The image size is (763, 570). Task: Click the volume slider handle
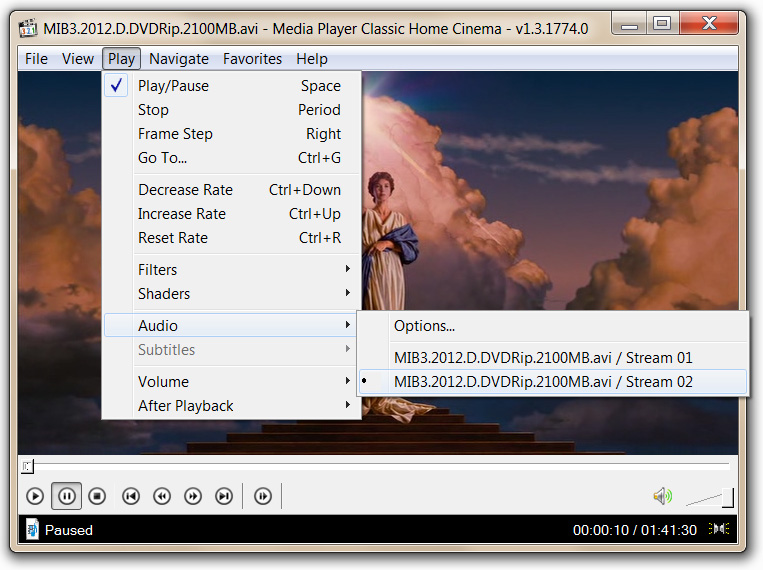727,497
